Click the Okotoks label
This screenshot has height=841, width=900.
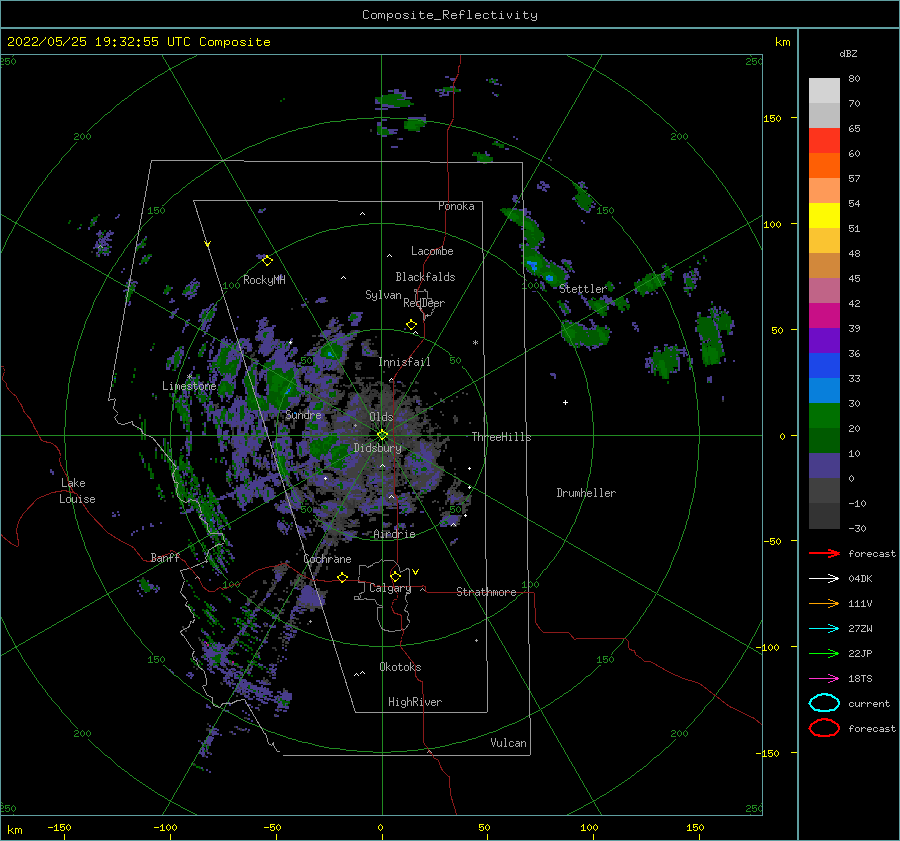400,667
